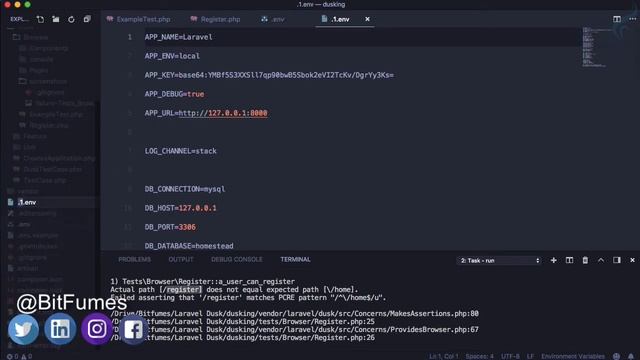Click the DB_HOST=127.0.0.1 line
Viewport: 640px width, 360px height.
coord(180,208)
